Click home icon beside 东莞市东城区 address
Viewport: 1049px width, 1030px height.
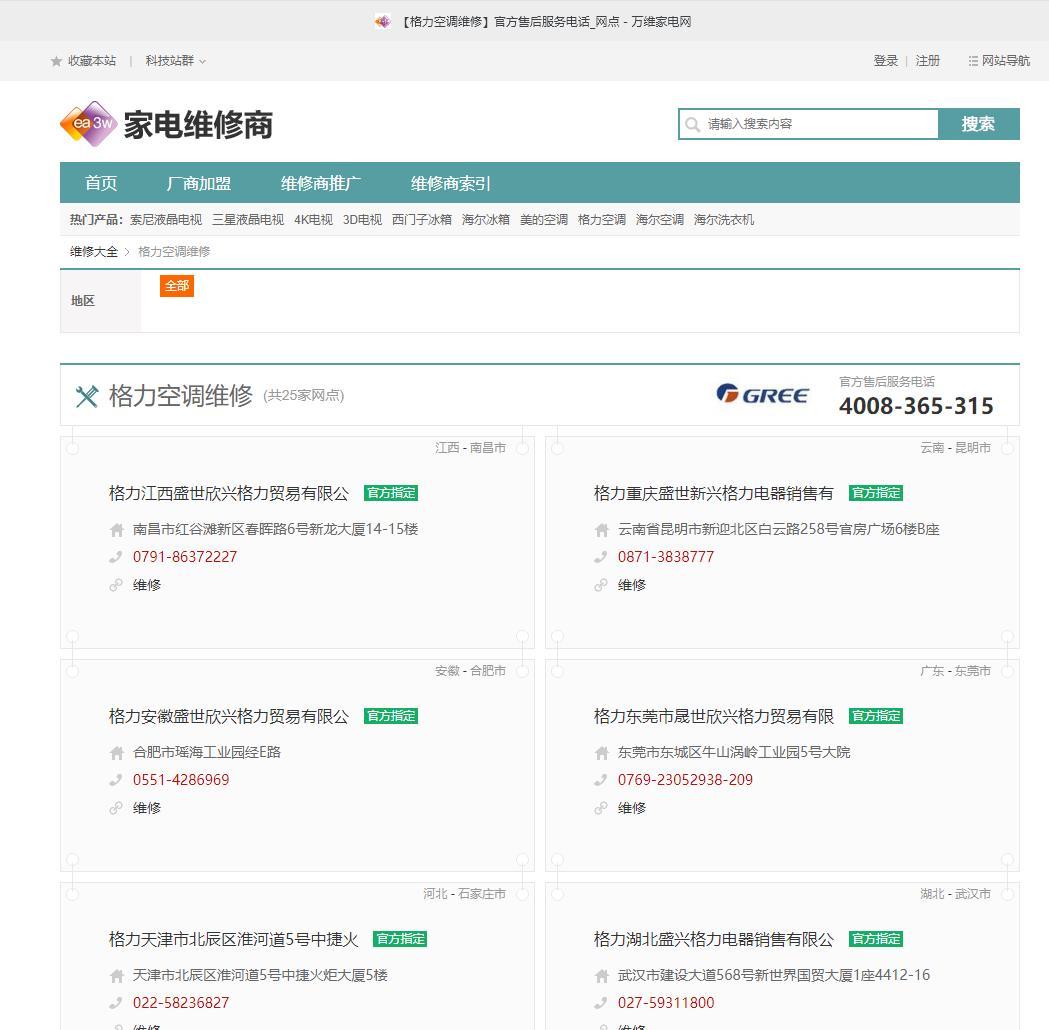[601, 753]
